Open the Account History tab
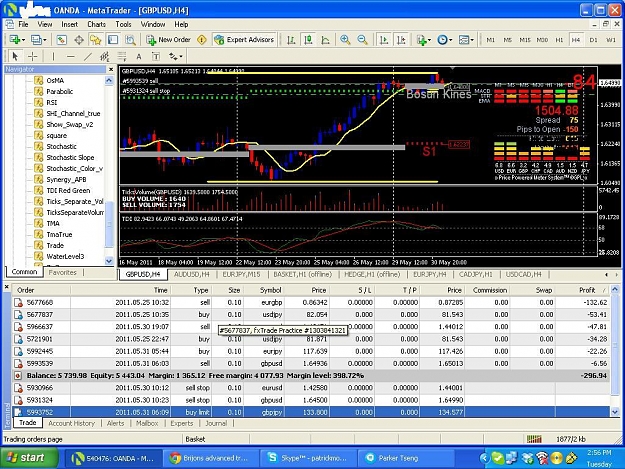 (71, 423)
